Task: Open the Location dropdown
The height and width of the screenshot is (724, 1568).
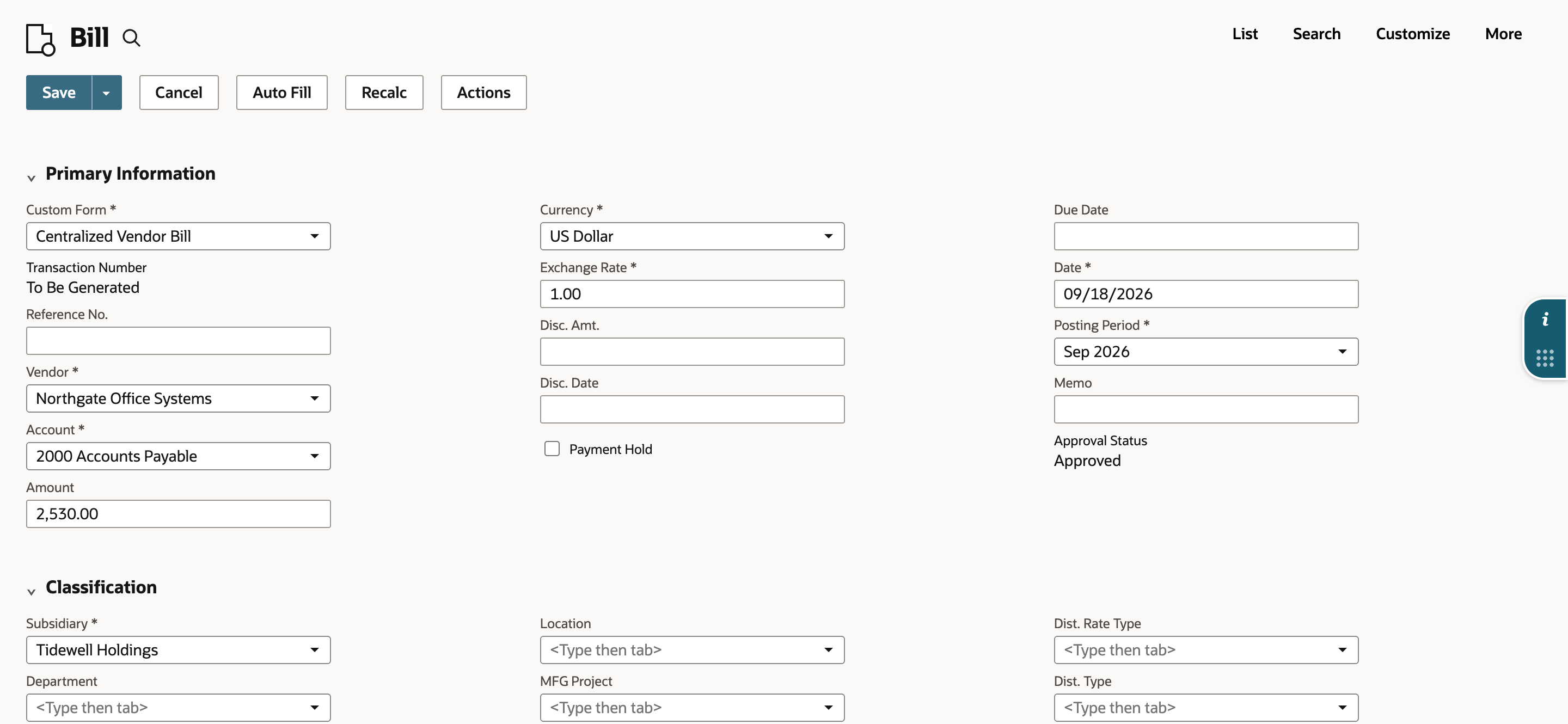Action: click(692, 650)
